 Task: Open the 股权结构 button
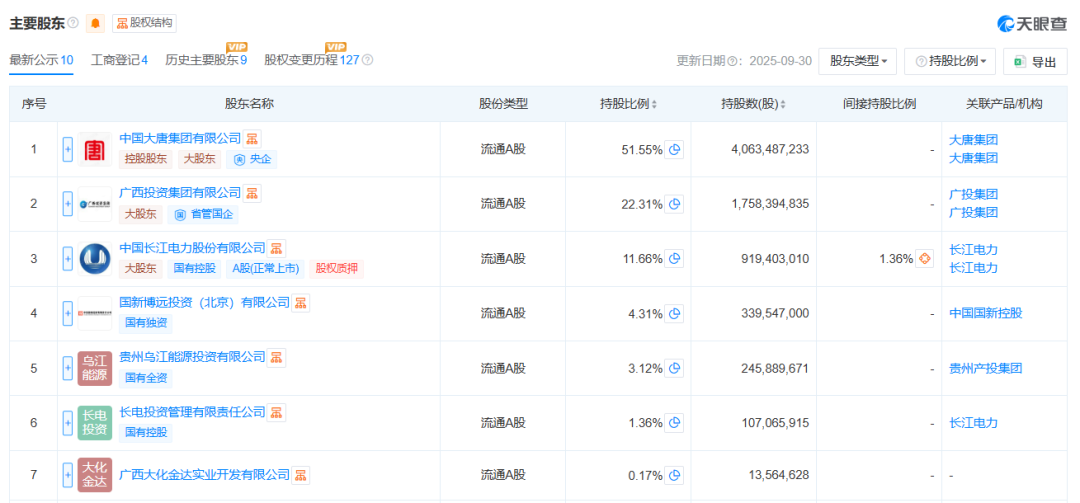click(x=144, y=23)
